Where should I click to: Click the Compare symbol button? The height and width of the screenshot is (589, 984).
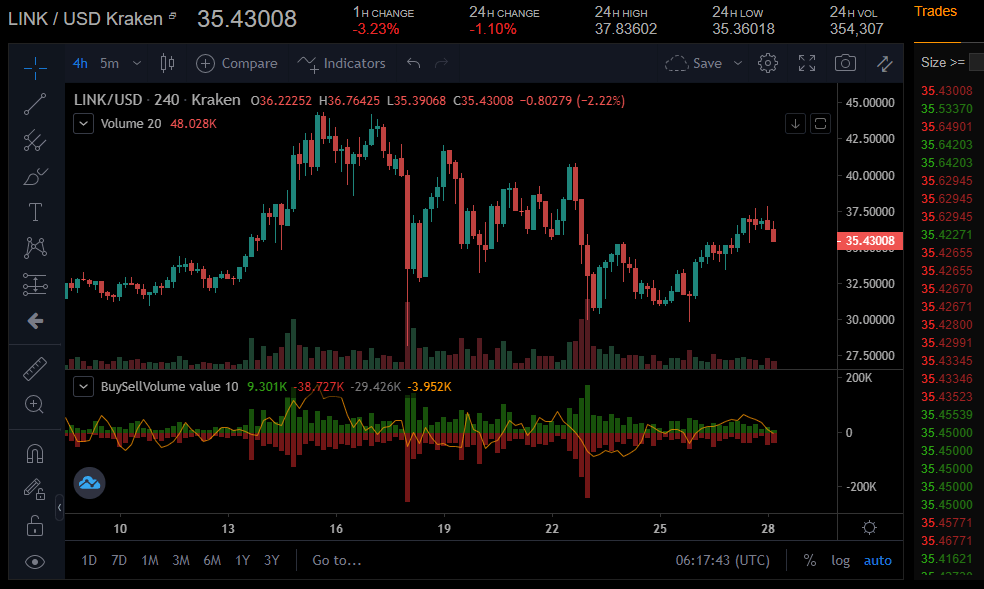[x=237, y=63]
